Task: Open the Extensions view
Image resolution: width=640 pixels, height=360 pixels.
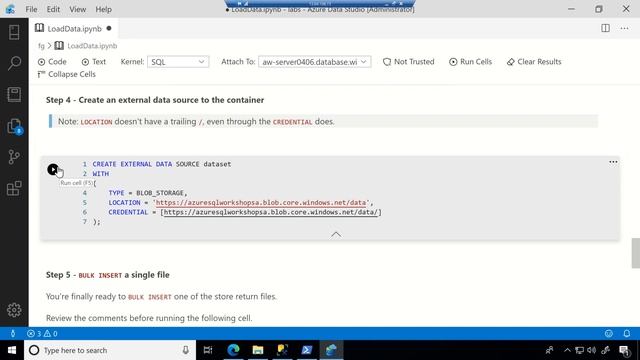Action: 14,188
